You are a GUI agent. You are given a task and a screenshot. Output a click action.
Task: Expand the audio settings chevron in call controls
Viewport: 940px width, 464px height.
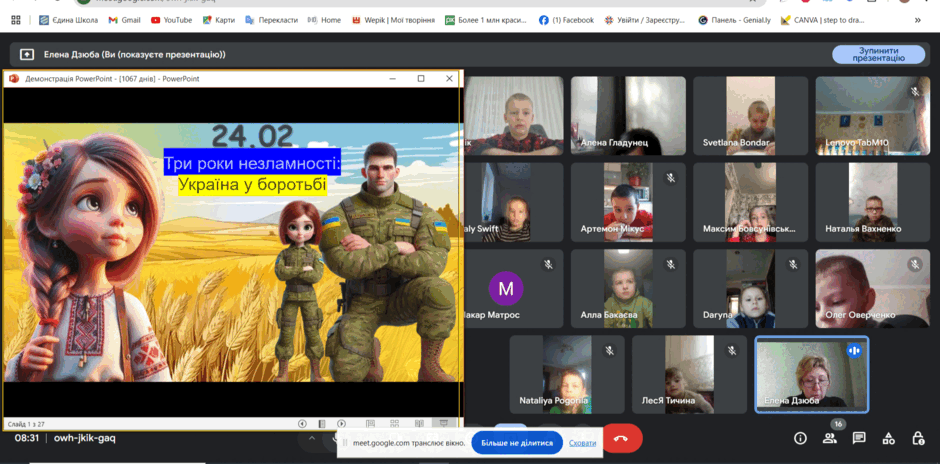coord(312,438)
